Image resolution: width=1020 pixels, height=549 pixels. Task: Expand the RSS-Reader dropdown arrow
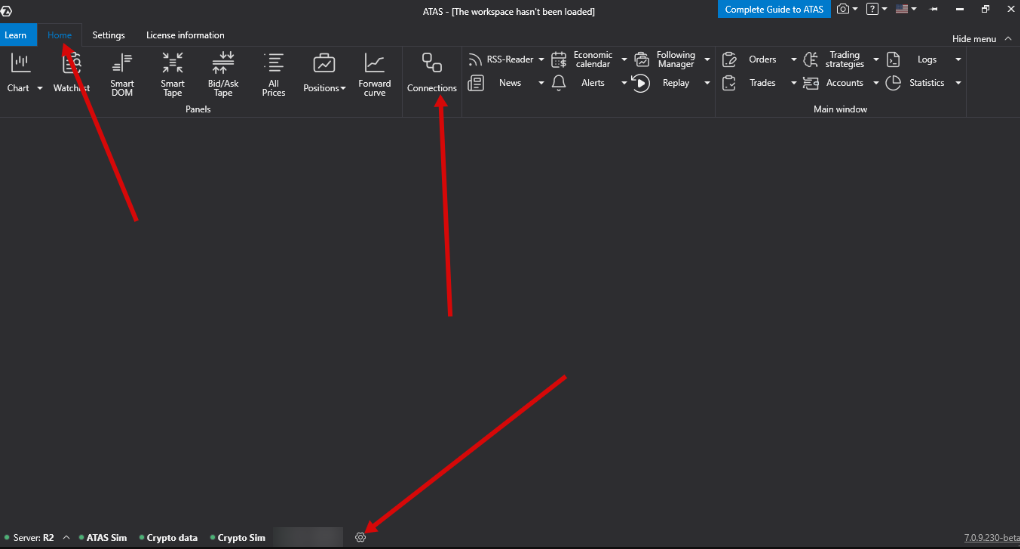[541, 59]
